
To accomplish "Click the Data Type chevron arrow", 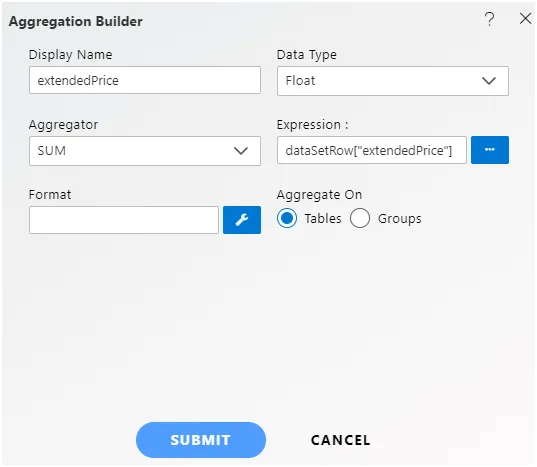I will pos(489,81).
